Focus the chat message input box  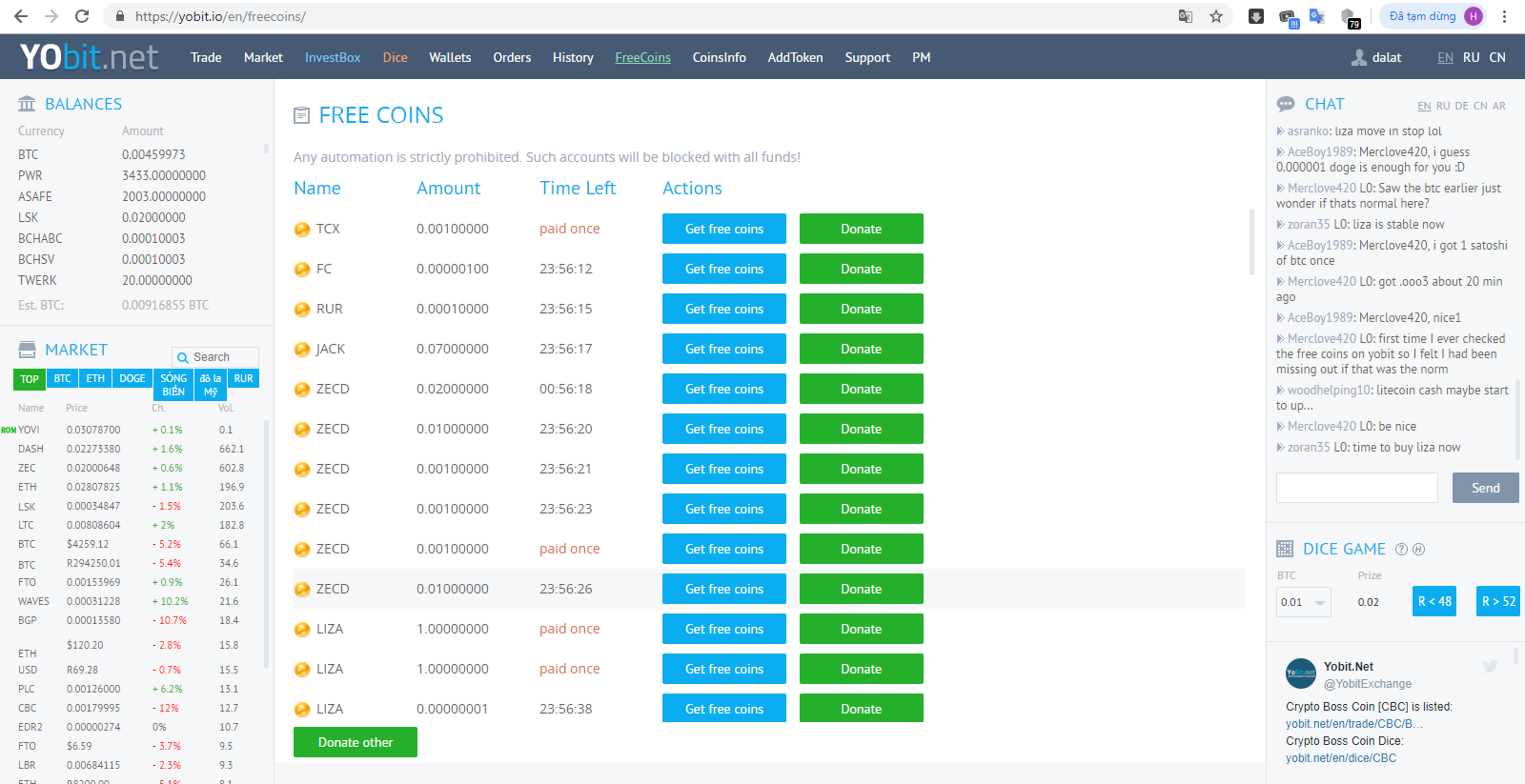[1357, 488]
